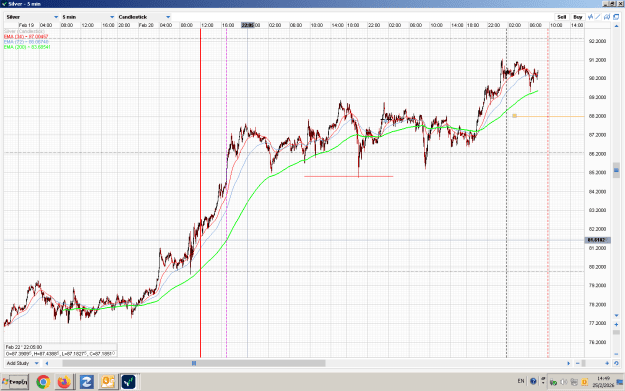Click the EN language indicator
Screen dimensions: 625x391
coord(521,381)
